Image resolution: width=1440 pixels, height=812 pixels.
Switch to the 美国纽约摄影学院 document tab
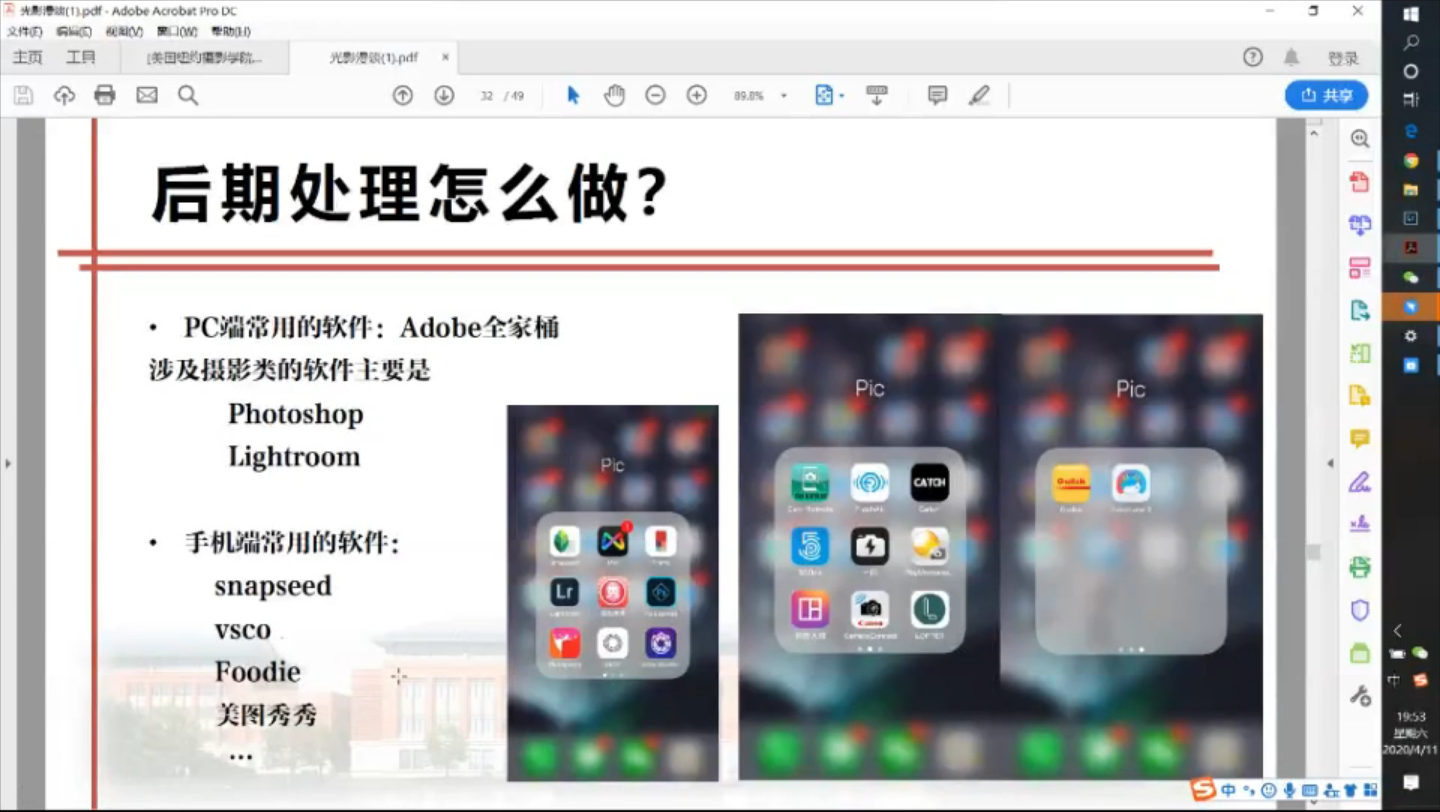(x=204, y=58)
